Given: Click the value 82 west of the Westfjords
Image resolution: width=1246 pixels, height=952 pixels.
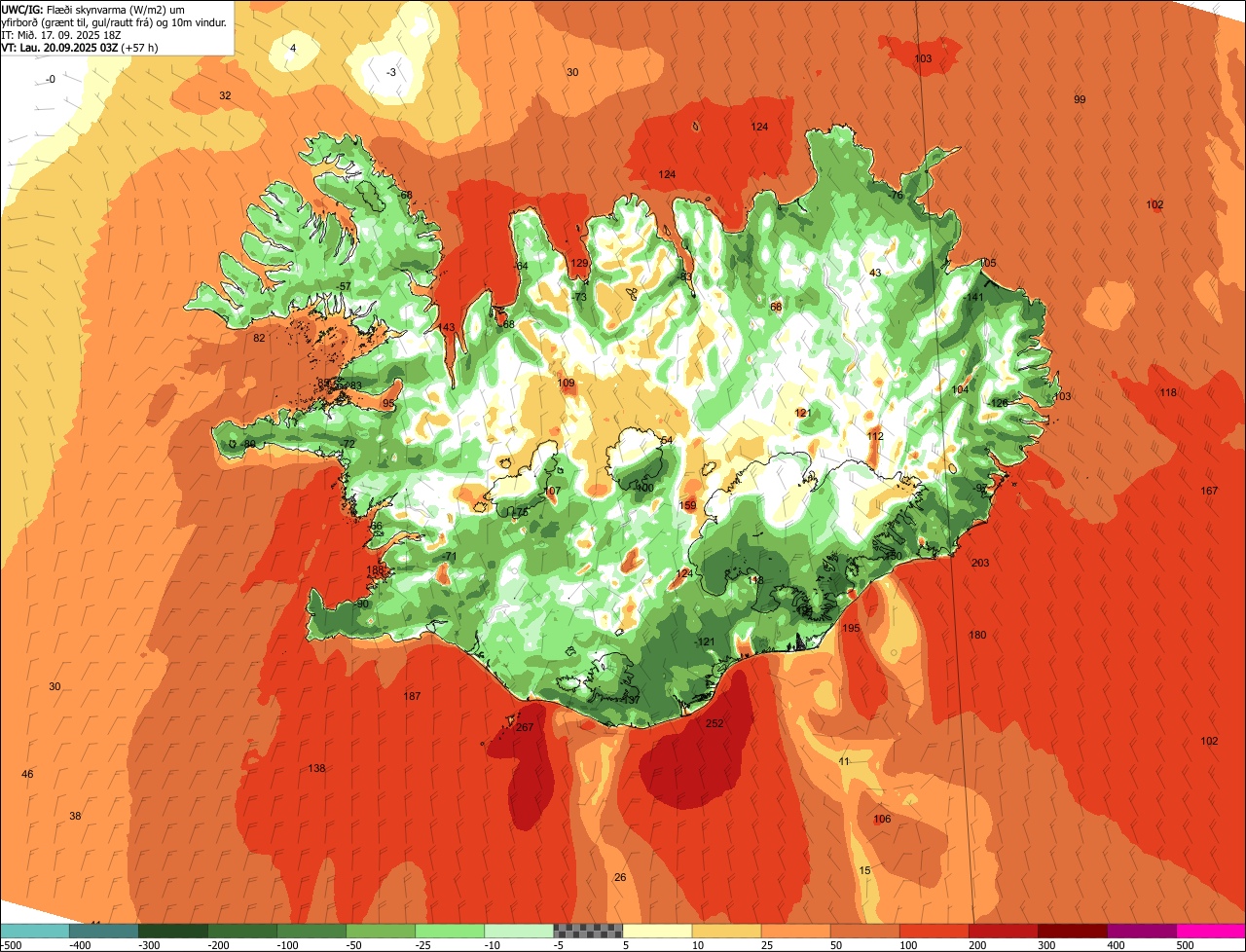Looking at the screenshot, I should [x=259, y=339].
